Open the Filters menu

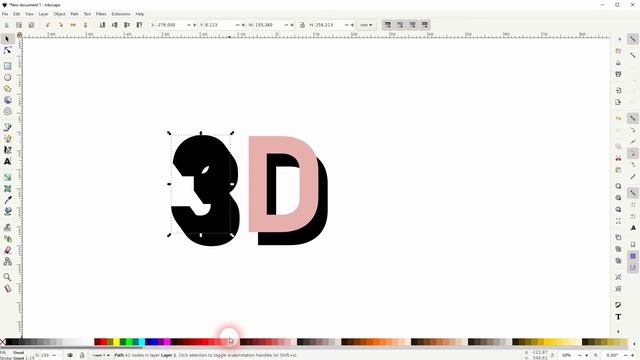101,14
